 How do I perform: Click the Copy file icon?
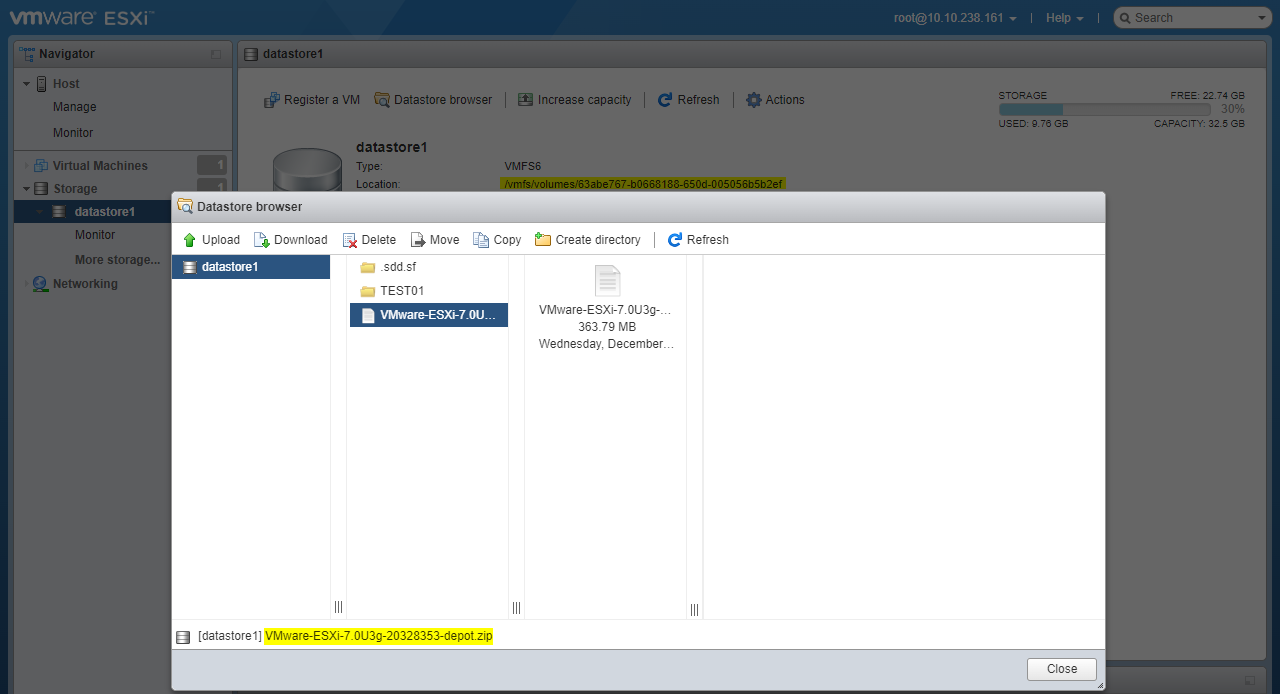(x=481, y=240)
